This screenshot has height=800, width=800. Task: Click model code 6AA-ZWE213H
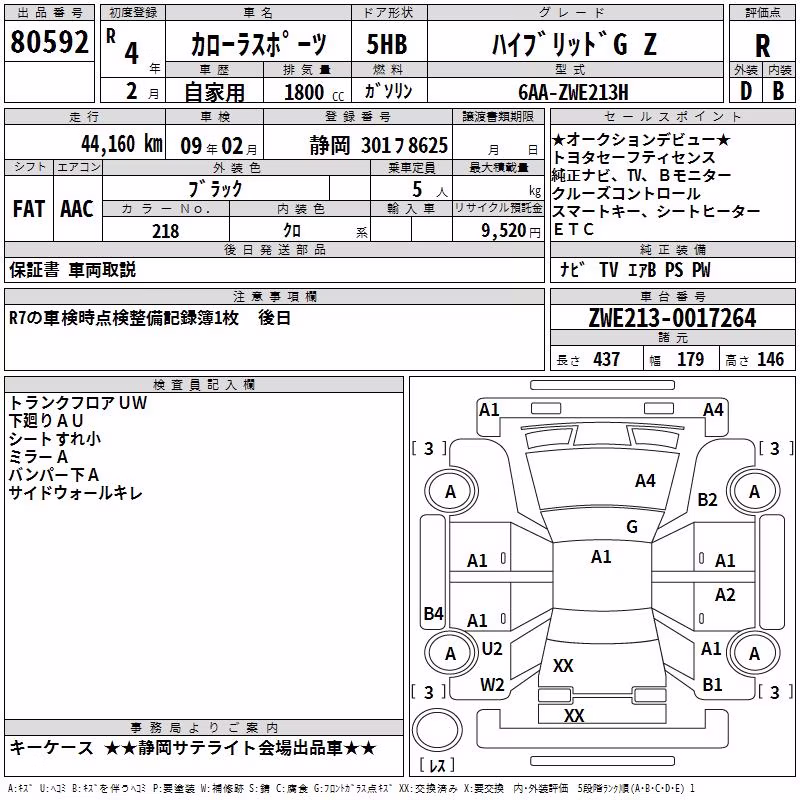(573, 92)
